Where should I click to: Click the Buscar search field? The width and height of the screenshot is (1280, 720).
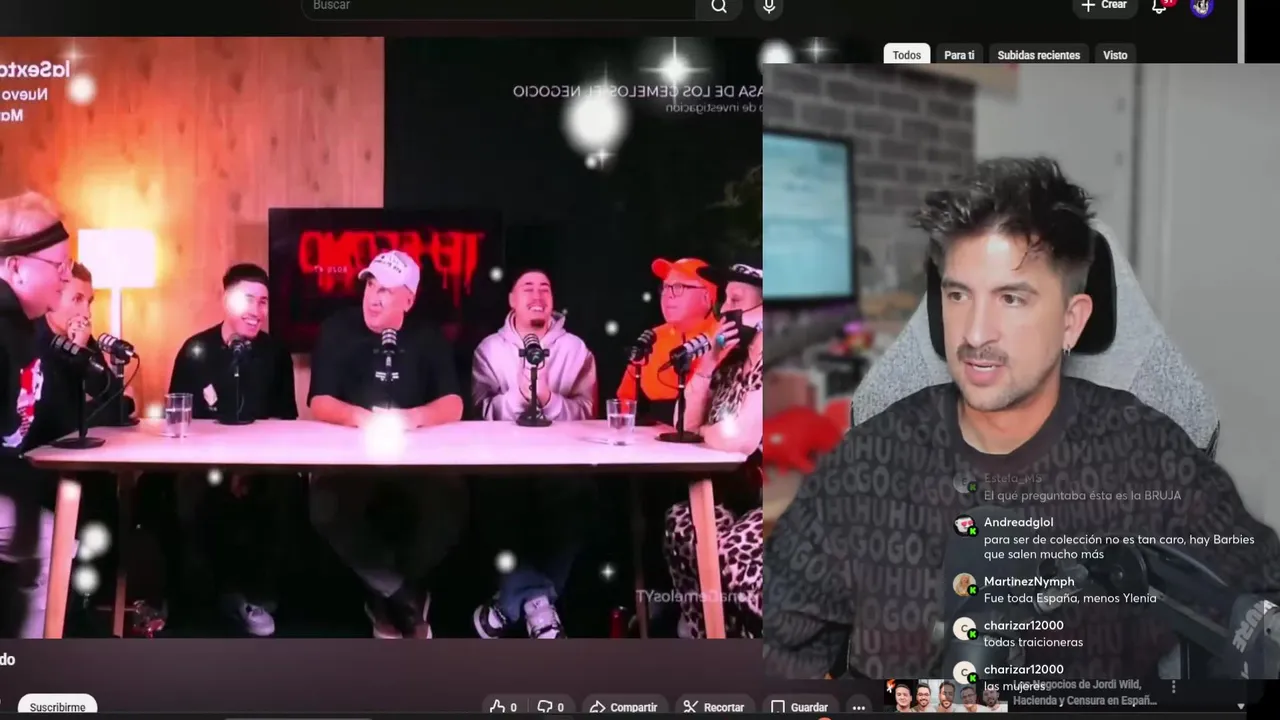coord(498,7)
